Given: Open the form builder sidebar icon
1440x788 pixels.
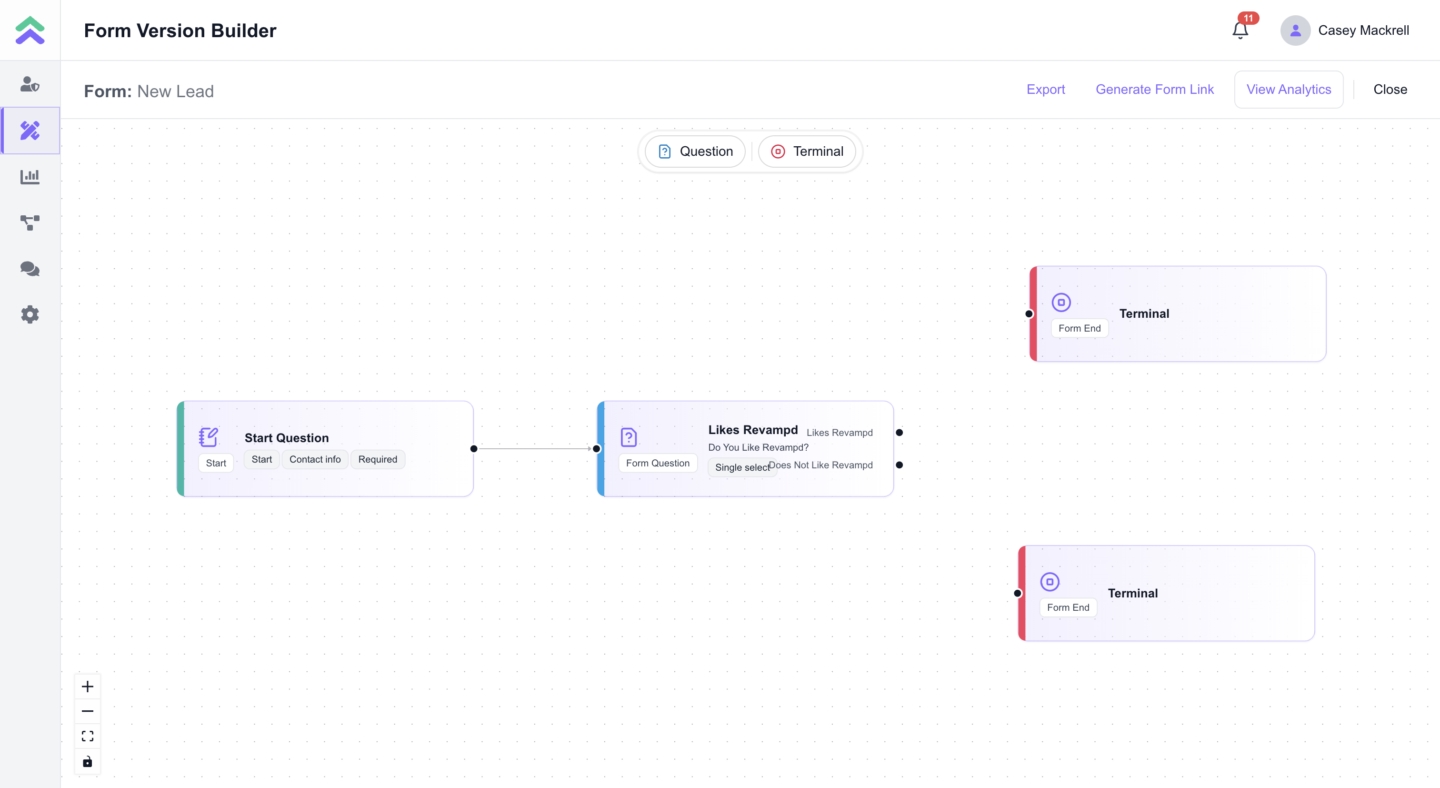Looking at the screenshot, I should pyautogui.click(x=30, y=130).
